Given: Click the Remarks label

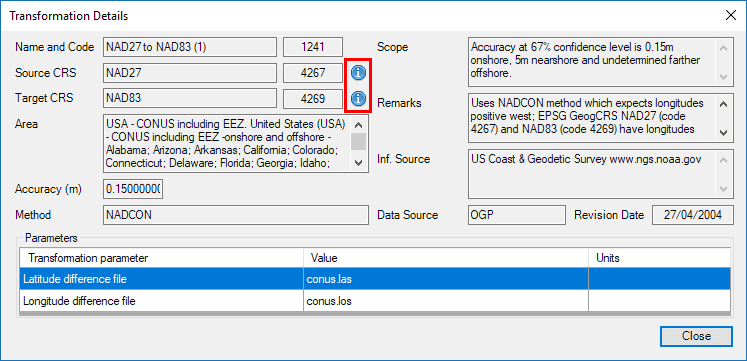Looking at the screenshot, I should (399, 103).
